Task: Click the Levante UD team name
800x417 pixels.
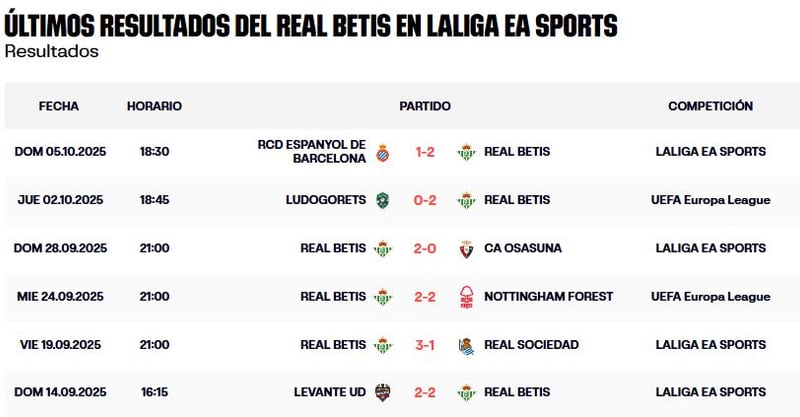Action: coord(329,393)
